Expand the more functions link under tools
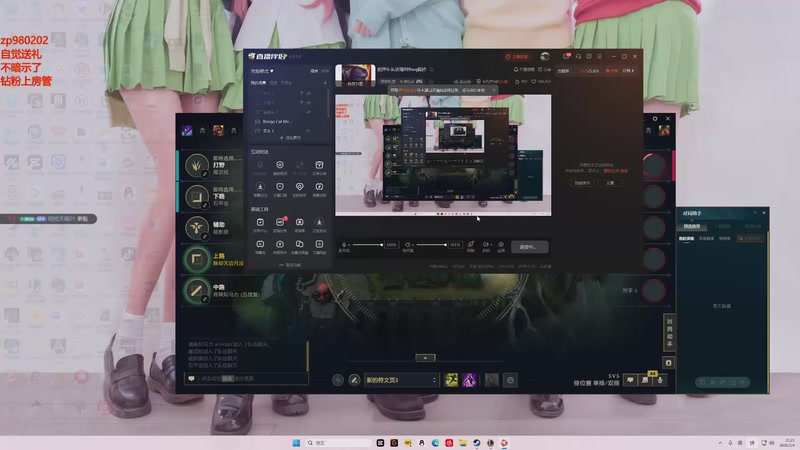The image size is (800, 450). (x=290, y=265)
